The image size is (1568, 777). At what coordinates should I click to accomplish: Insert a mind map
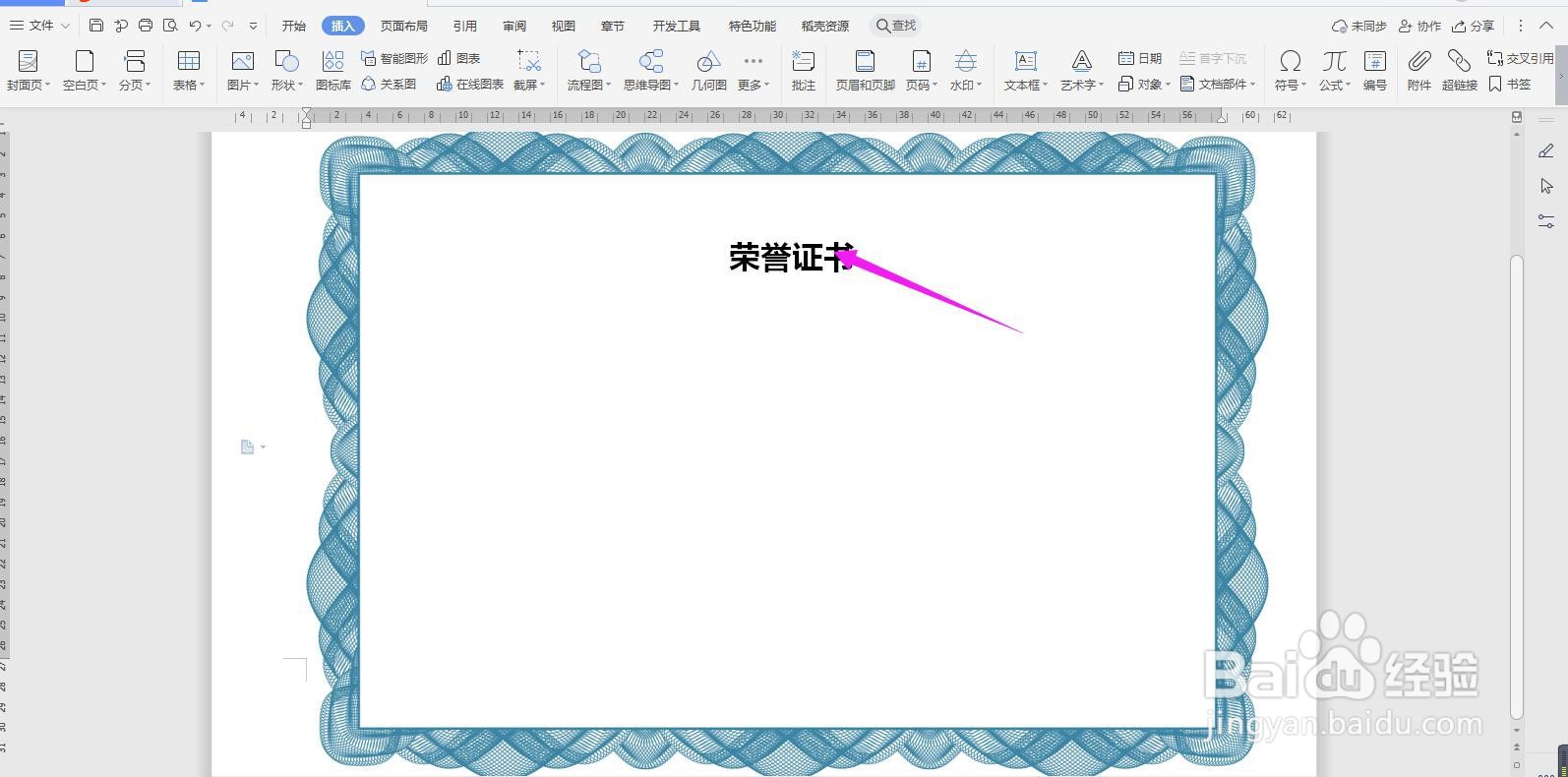(651, 71)
